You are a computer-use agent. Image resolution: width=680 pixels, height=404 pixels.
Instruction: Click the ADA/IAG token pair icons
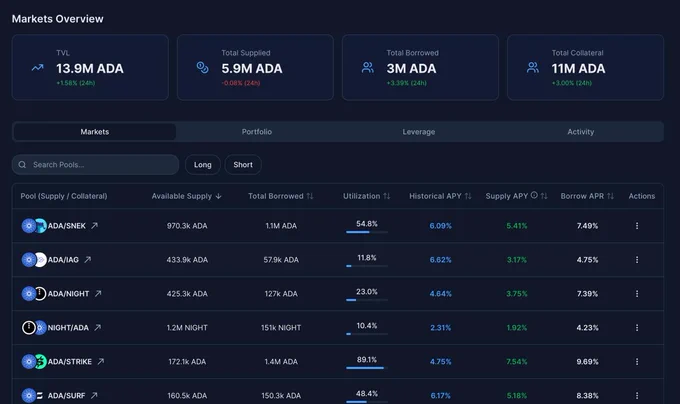(34, 260)
